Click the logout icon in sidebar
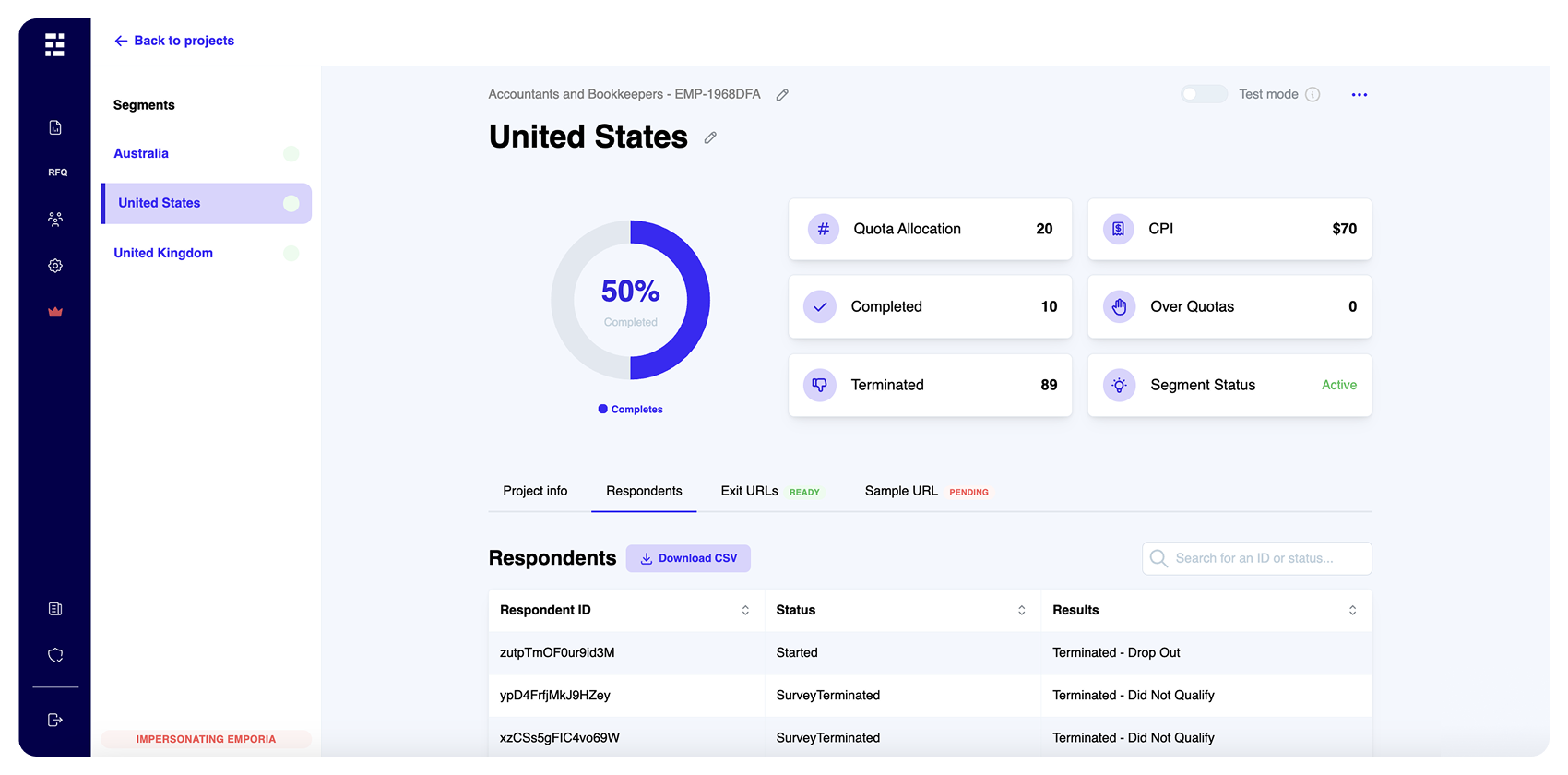The height and width of the screenshot is (775, 1568). 55,720
